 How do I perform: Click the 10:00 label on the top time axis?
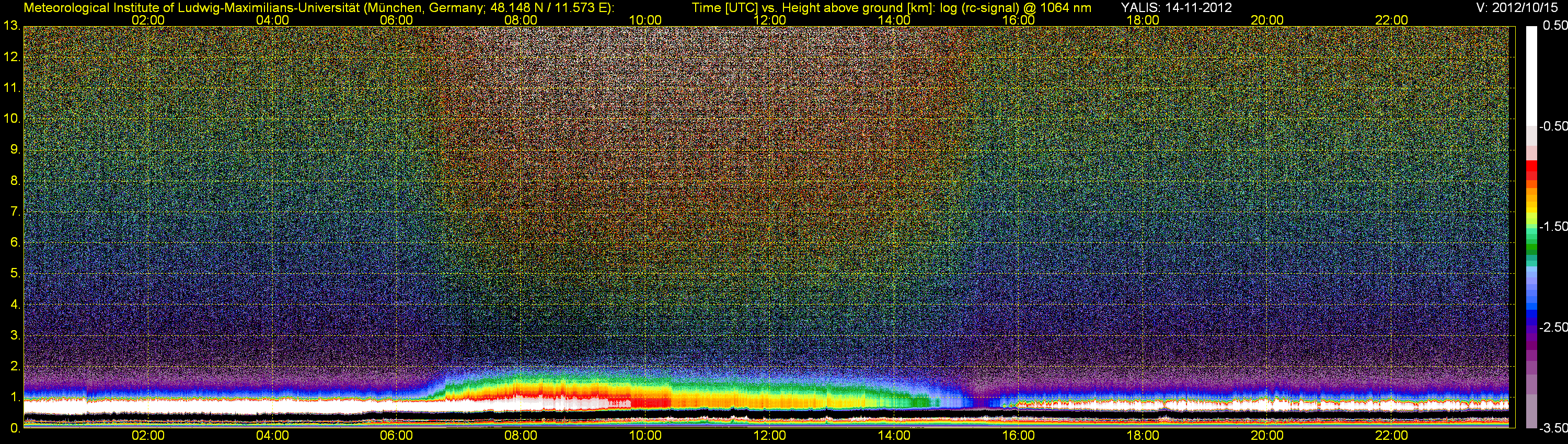[645, 20]
